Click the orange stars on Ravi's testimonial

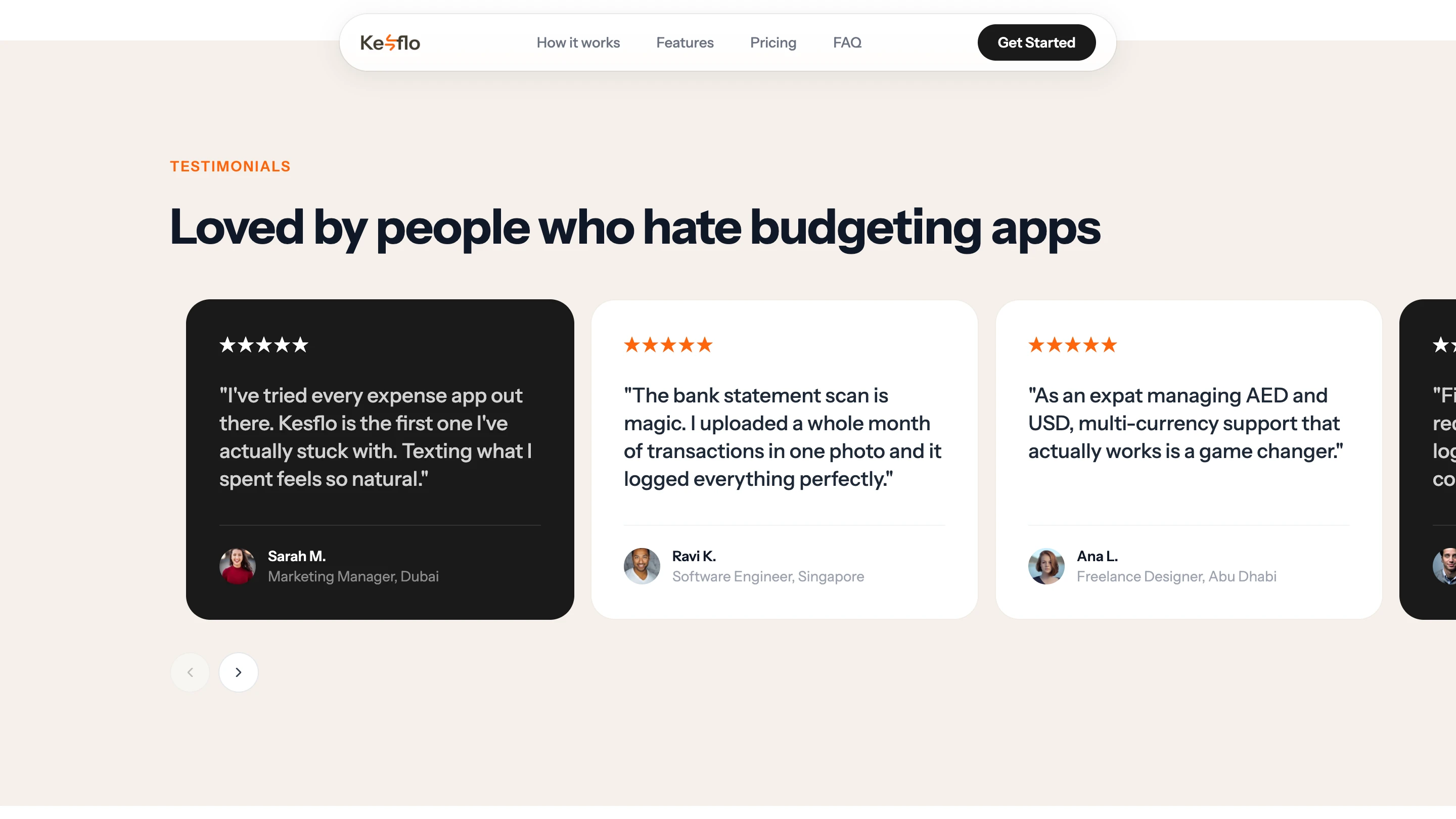coord(668,344)
